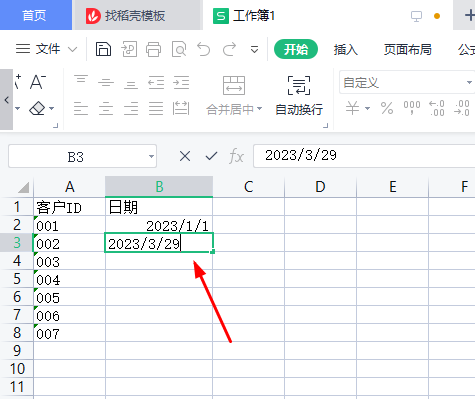The image size is (475, 399).
Task: Select column B header
Action: click(159, 187)
